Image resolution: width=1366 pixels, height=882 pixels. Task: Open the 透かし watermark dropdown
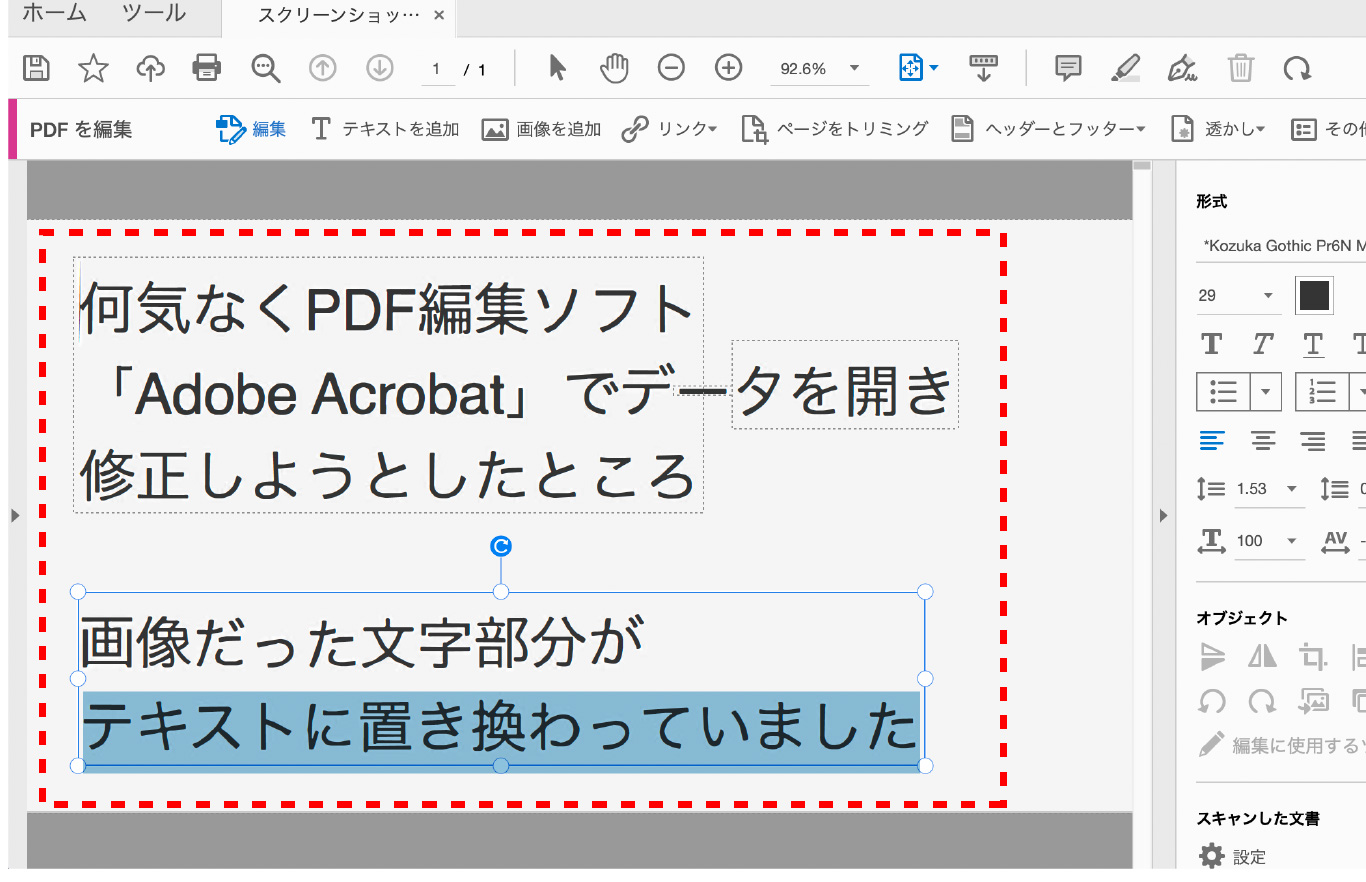click(1218, 129)
